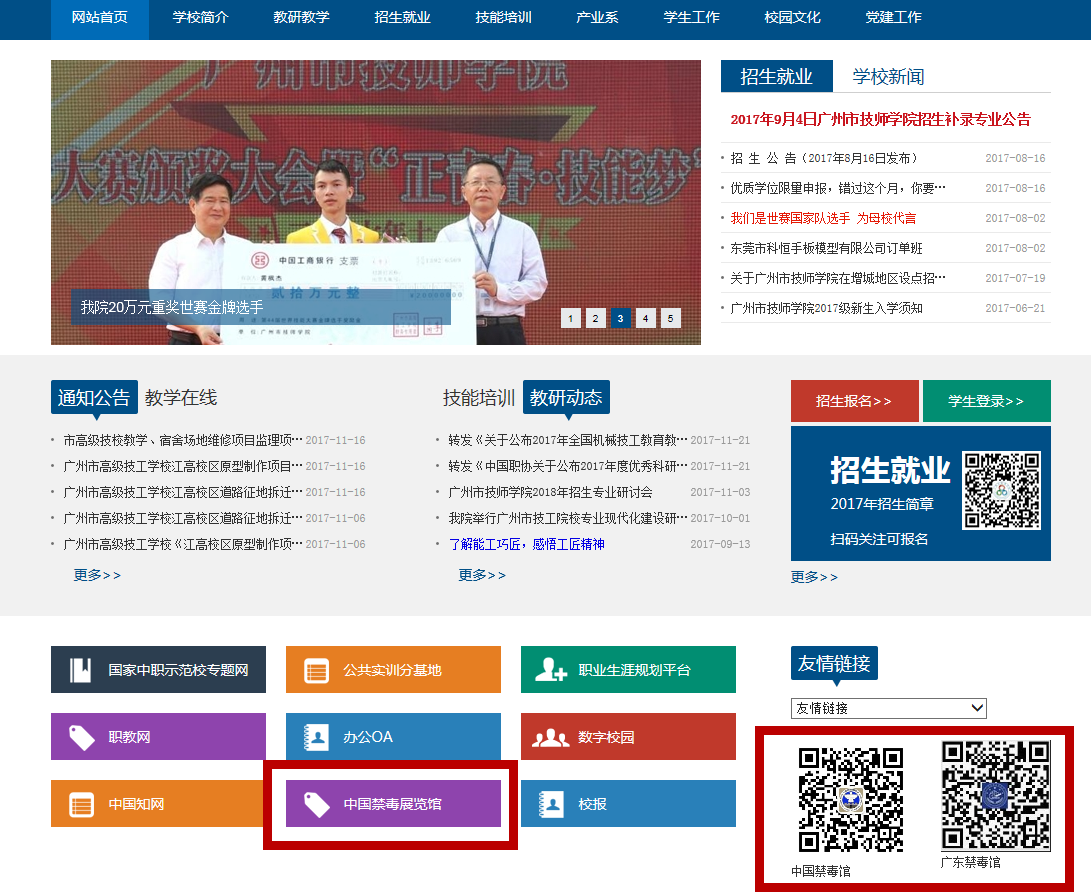Select the 招生就业 news tab
1091x896 pixels.
[x=777, y=77]
